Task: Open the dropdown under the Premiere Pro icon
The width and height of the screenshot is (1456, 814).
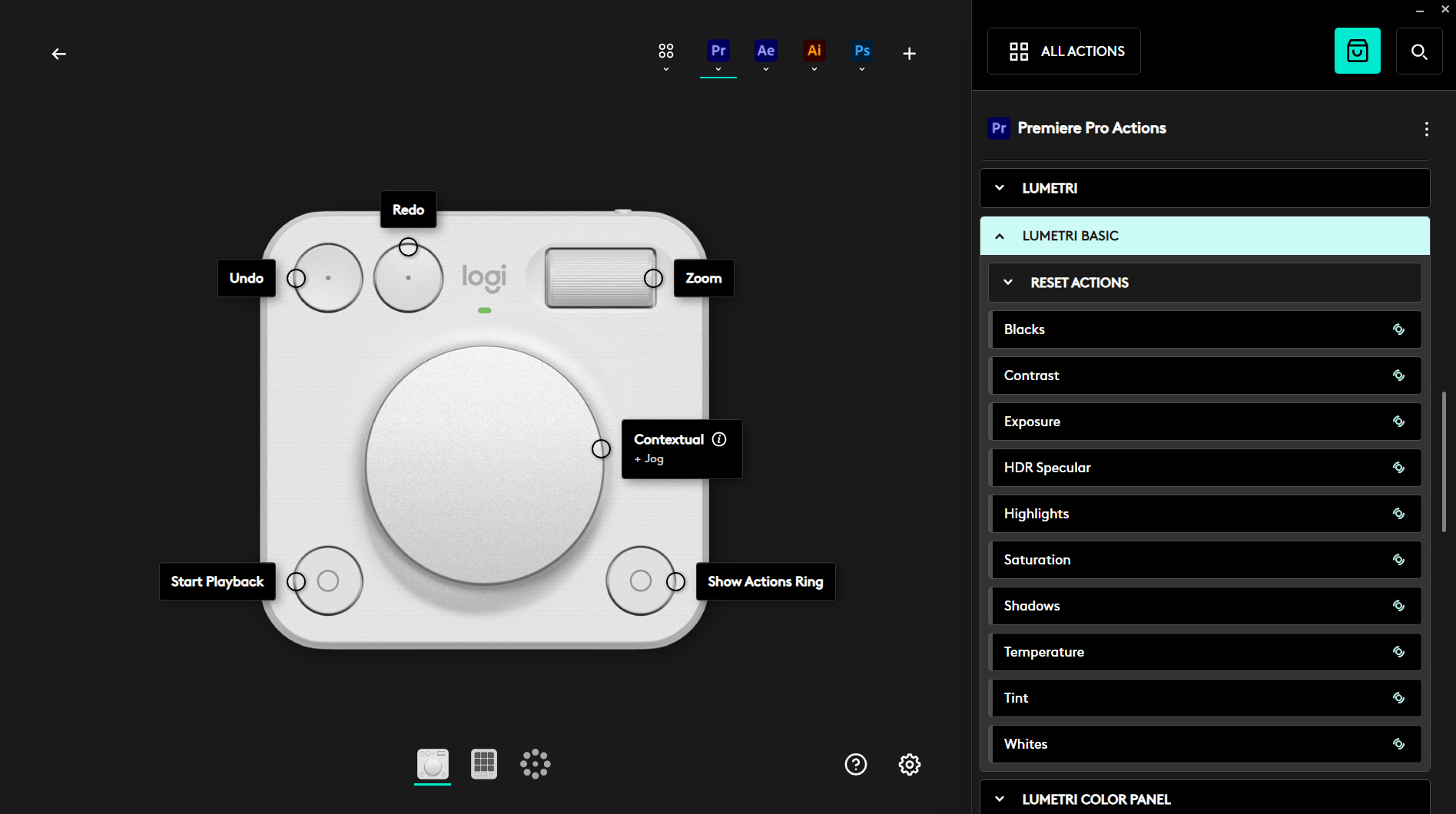Action: click(x=718, y=68)
